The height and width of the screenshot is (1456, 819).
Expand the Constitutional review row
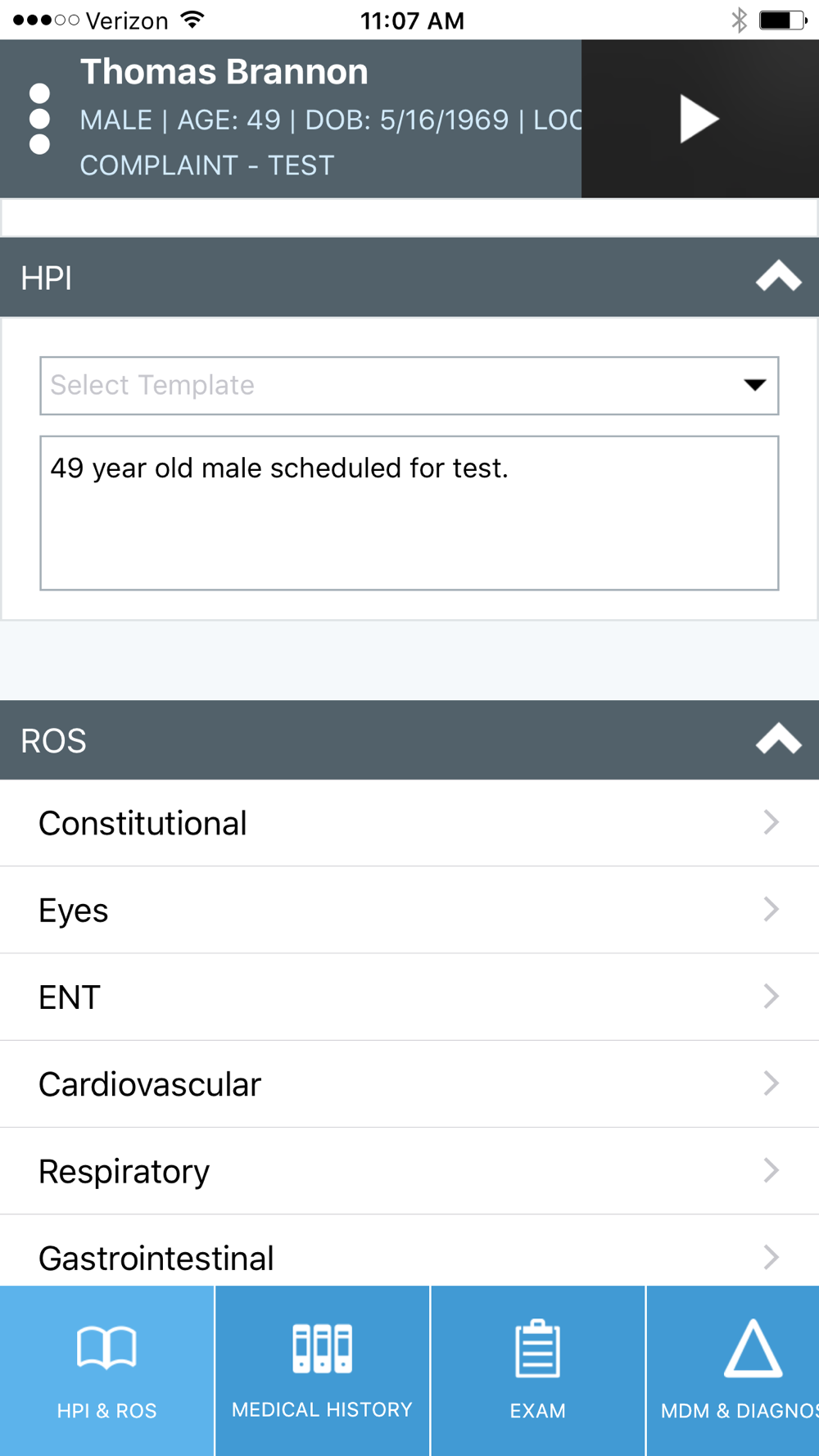(409, 823)
